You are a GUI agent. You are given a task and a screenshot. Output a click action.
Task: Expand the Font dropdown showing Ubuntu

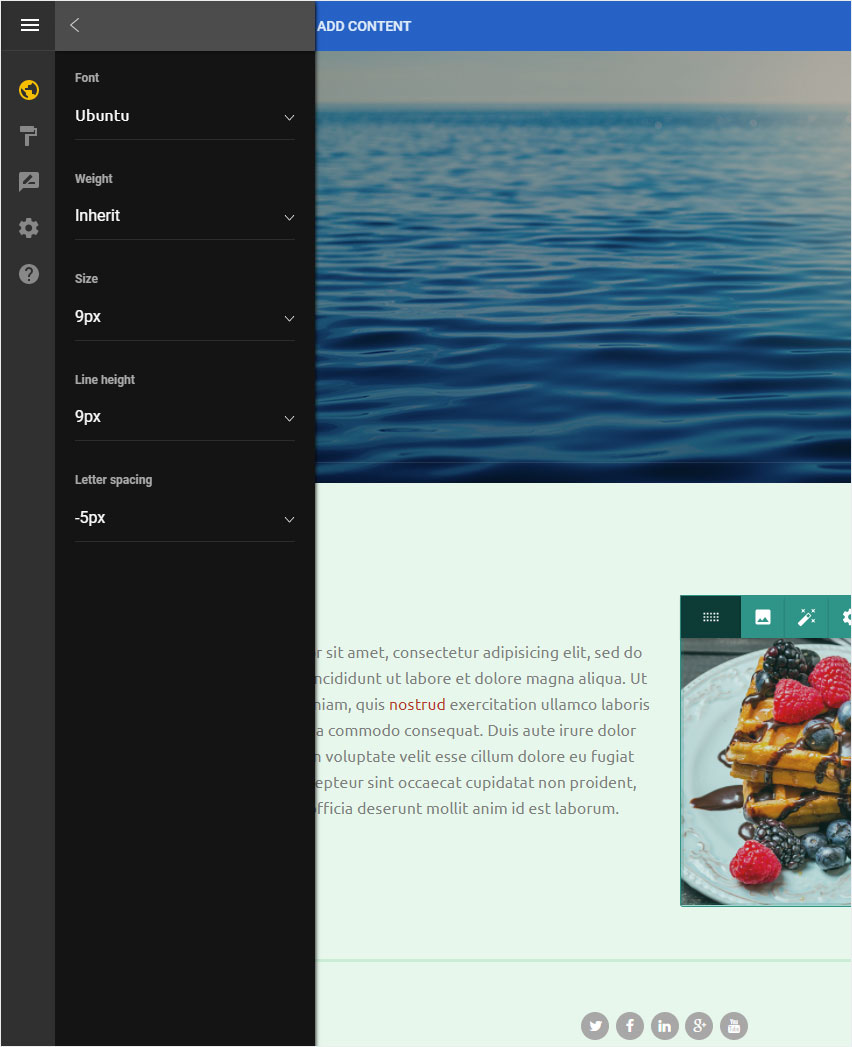pyautogui.click(x=184, y=116)
